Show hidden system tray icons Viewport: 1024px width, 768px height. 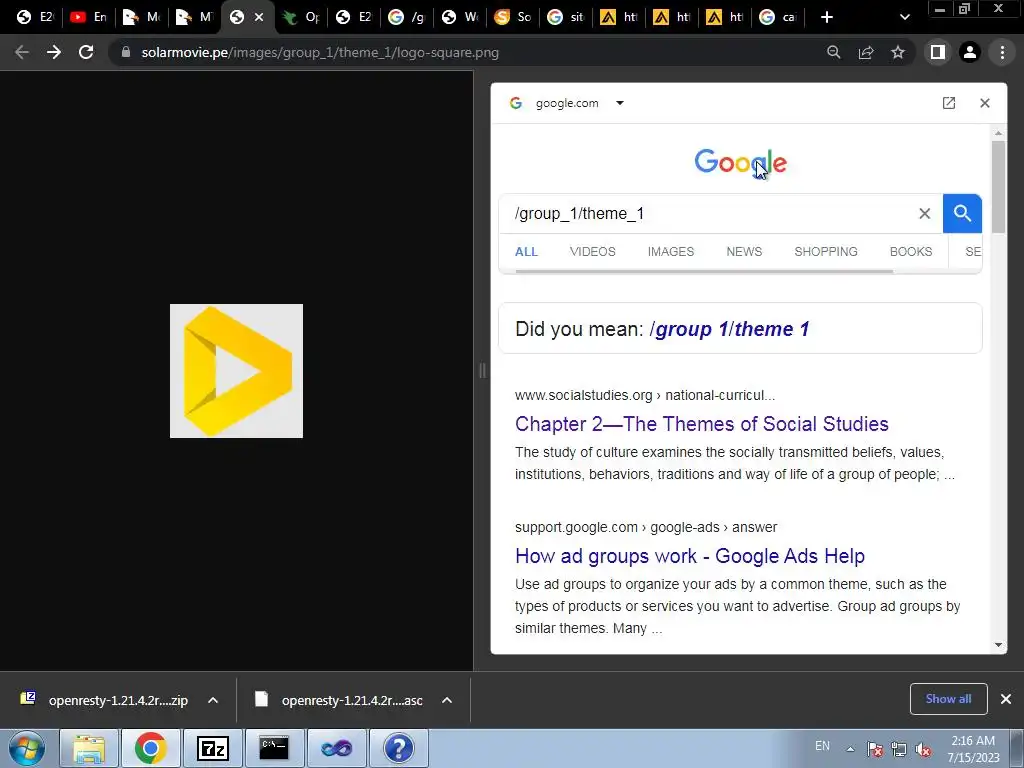(x=850, y=748)
